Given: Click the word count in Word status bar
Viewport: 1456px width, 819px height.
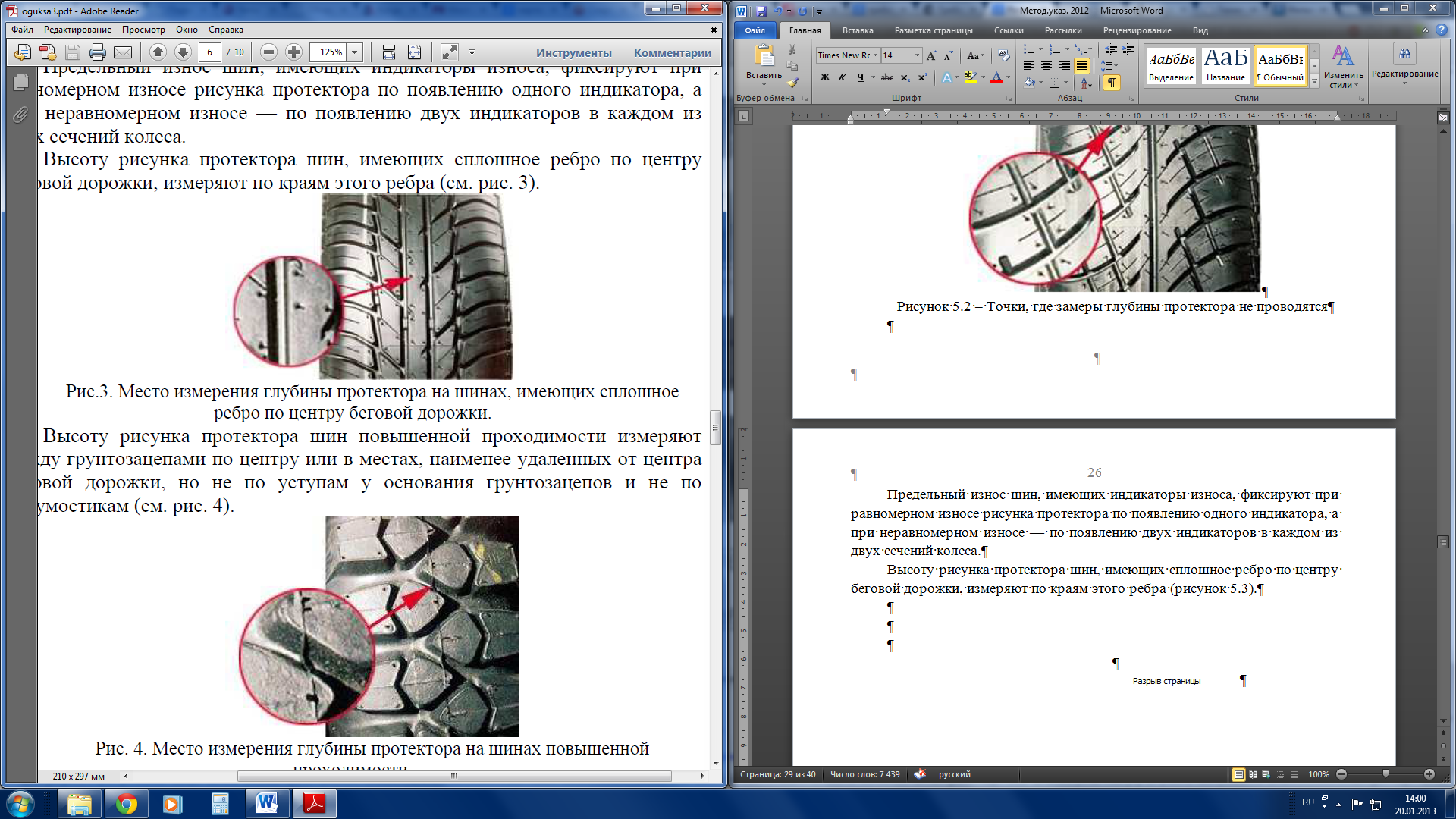Looking at the screenshot, I should [x=864, y=774].
